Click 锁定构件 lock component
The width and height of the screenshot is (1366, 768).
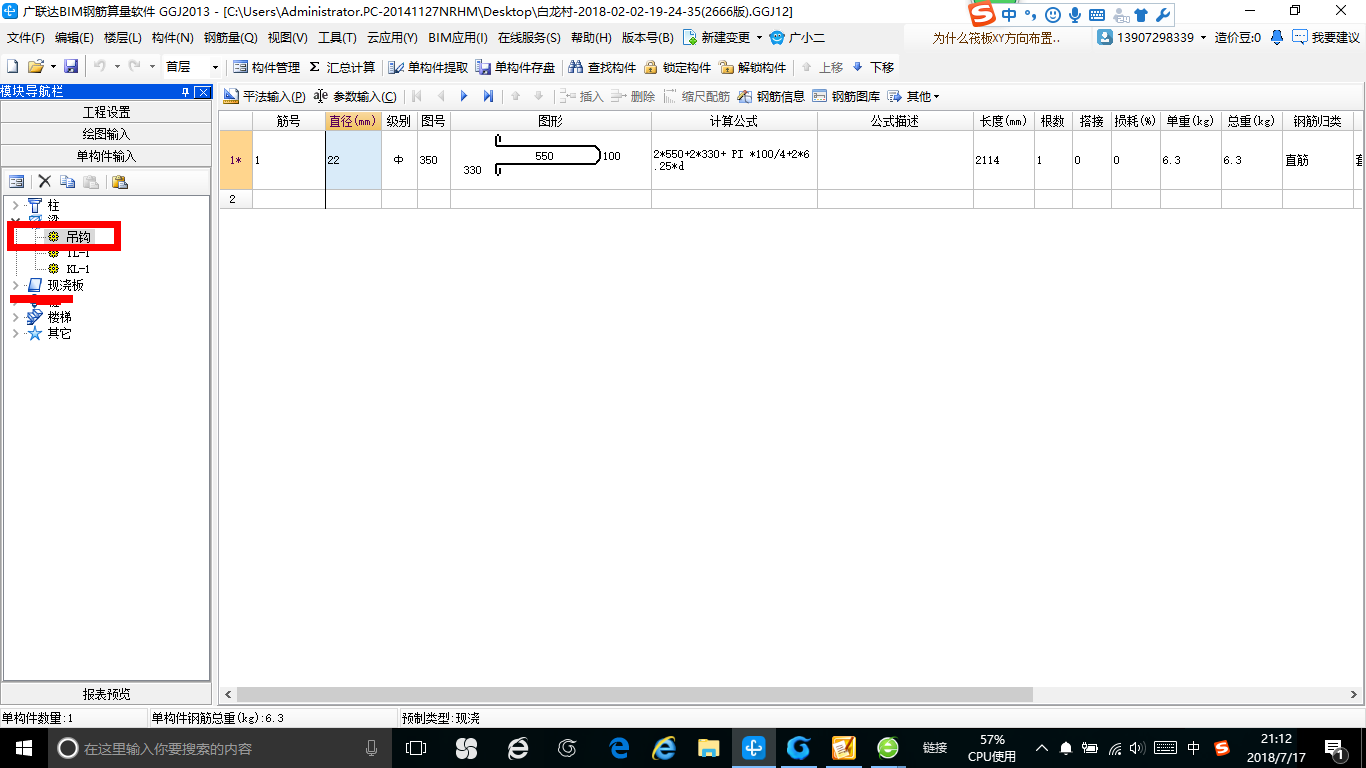(677, 67)
